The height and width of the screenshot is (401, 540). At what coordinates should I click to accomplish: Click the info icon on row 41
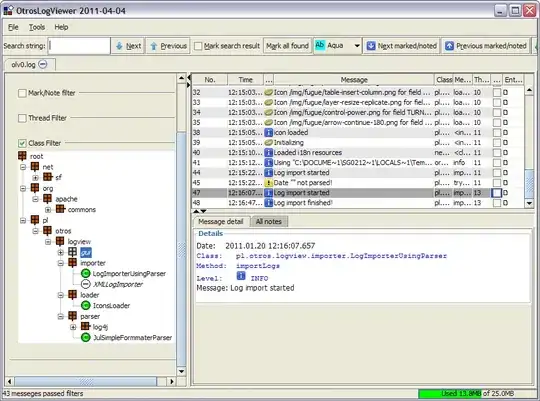pos(269,163)
